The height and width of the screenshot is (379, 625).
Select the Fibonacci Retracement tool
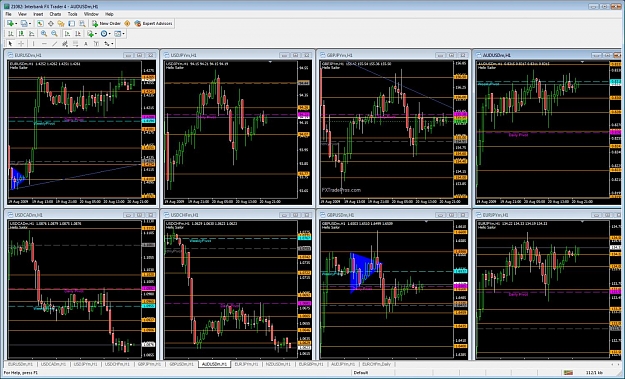click(75, 43)
